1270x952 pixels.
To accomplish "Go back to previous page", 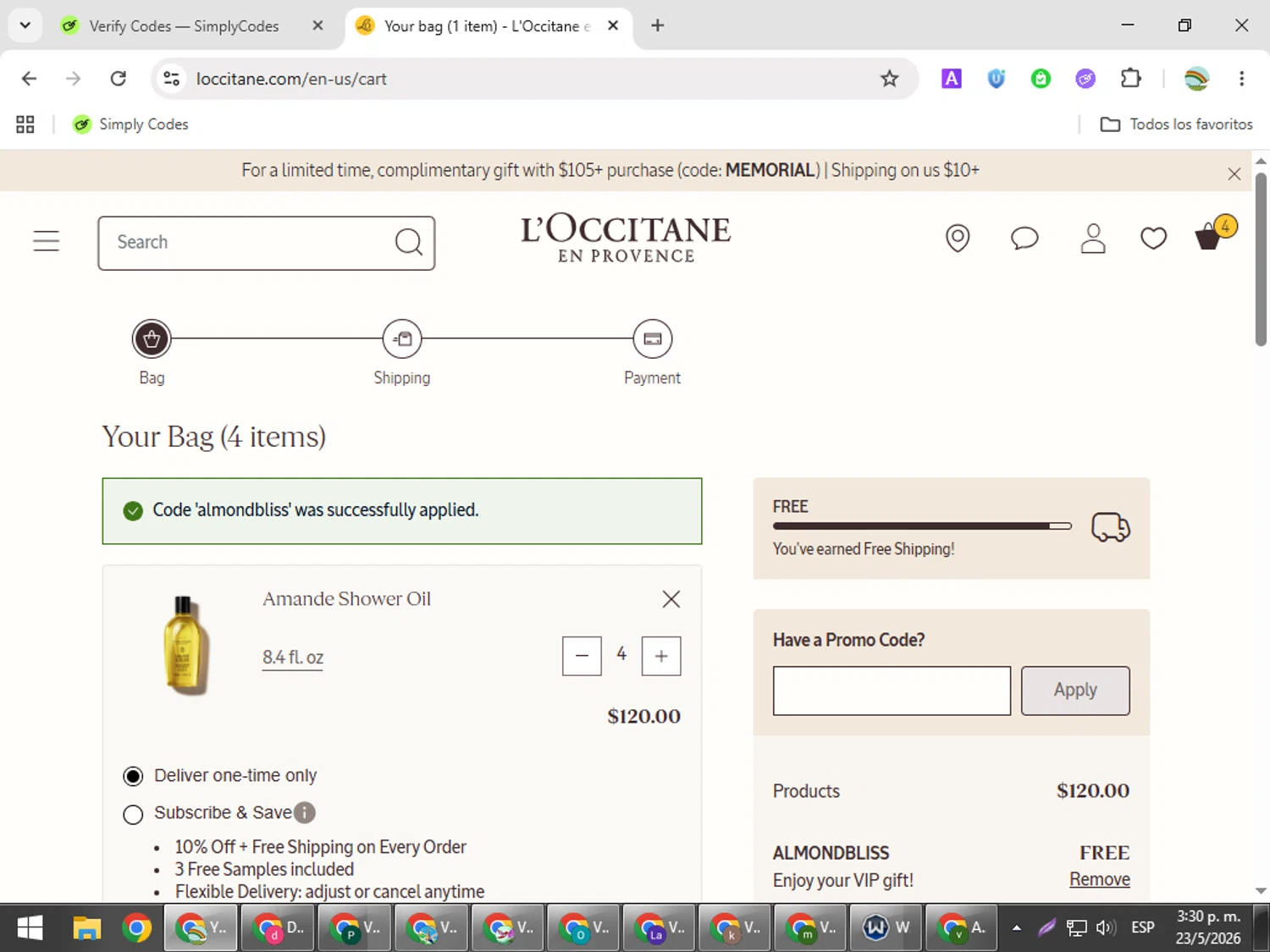I will click(x=29, y=79).
